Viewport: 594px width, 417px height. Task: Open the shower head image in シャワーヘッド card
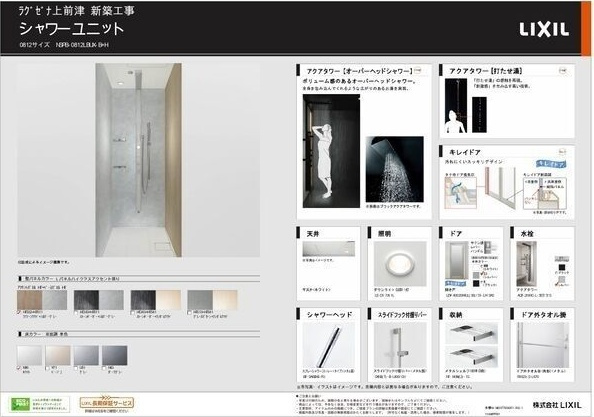[328, 345]
